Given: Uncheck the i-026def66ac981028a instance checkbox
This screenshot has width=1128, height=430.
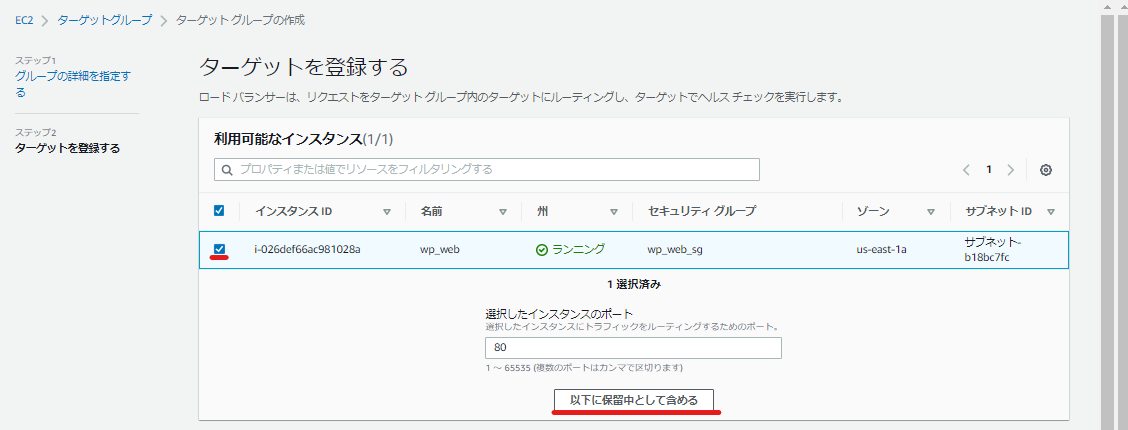Looking at the screenshot, I should click(x=219, y=250).
